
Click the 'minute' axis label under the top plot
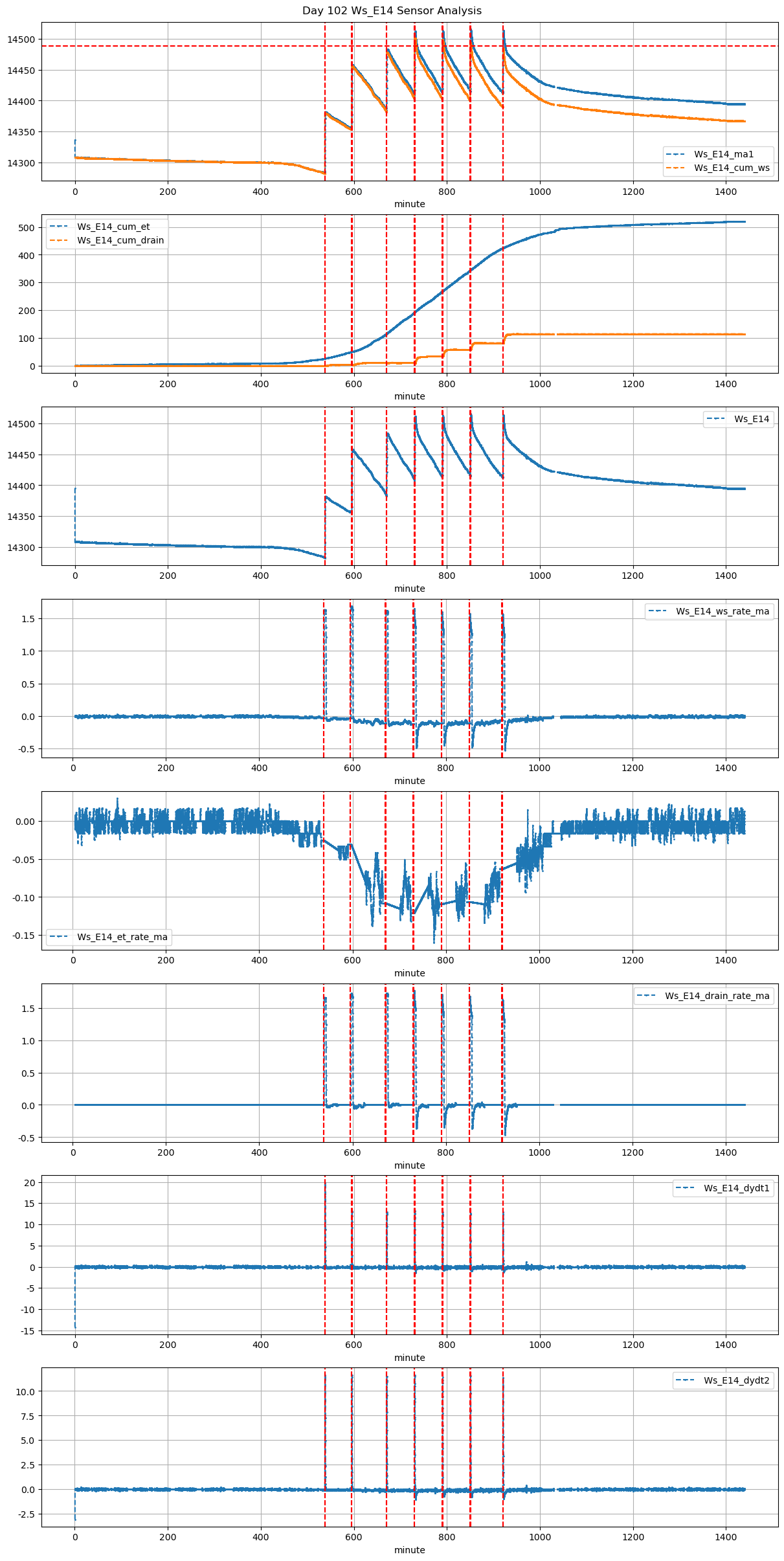coord(409,204)
